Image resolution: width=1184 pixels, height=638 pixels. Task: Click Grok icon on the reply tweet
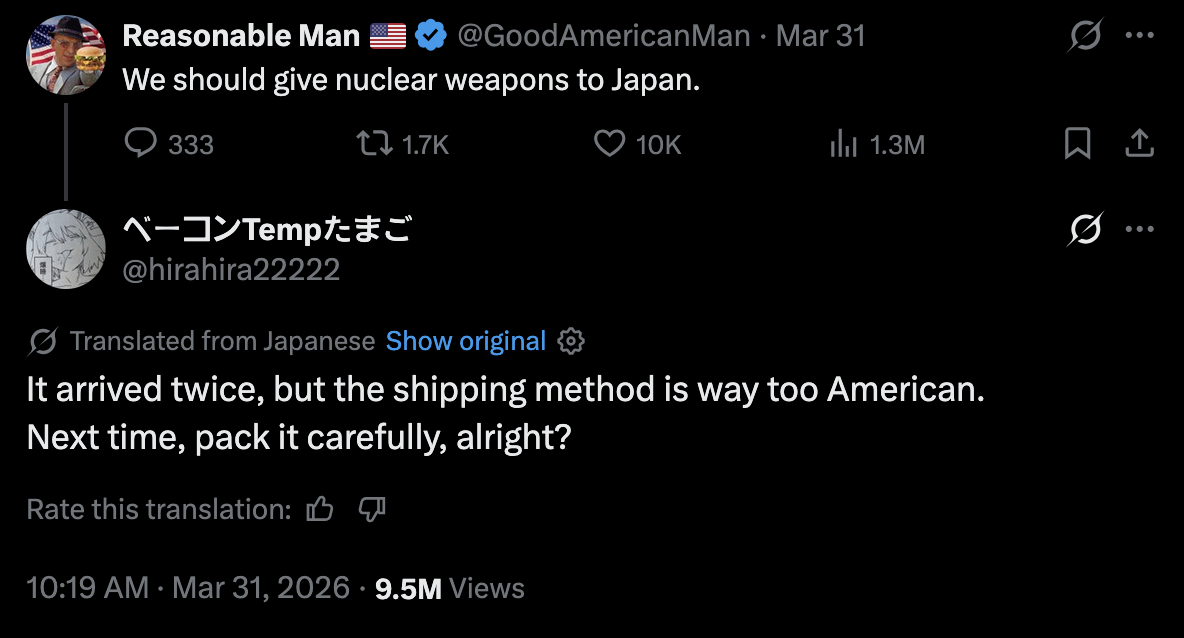click(1085, 231)
